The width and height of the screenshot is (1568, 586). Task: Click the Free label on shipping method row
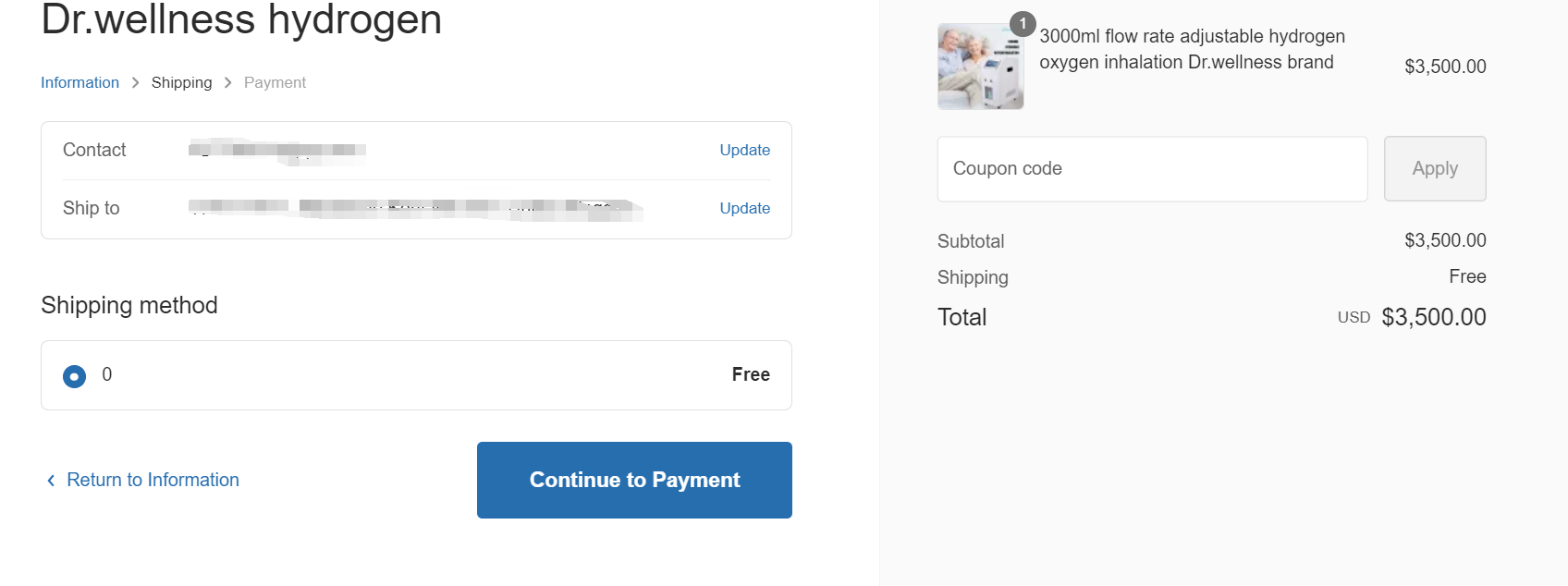pos(750,374)
